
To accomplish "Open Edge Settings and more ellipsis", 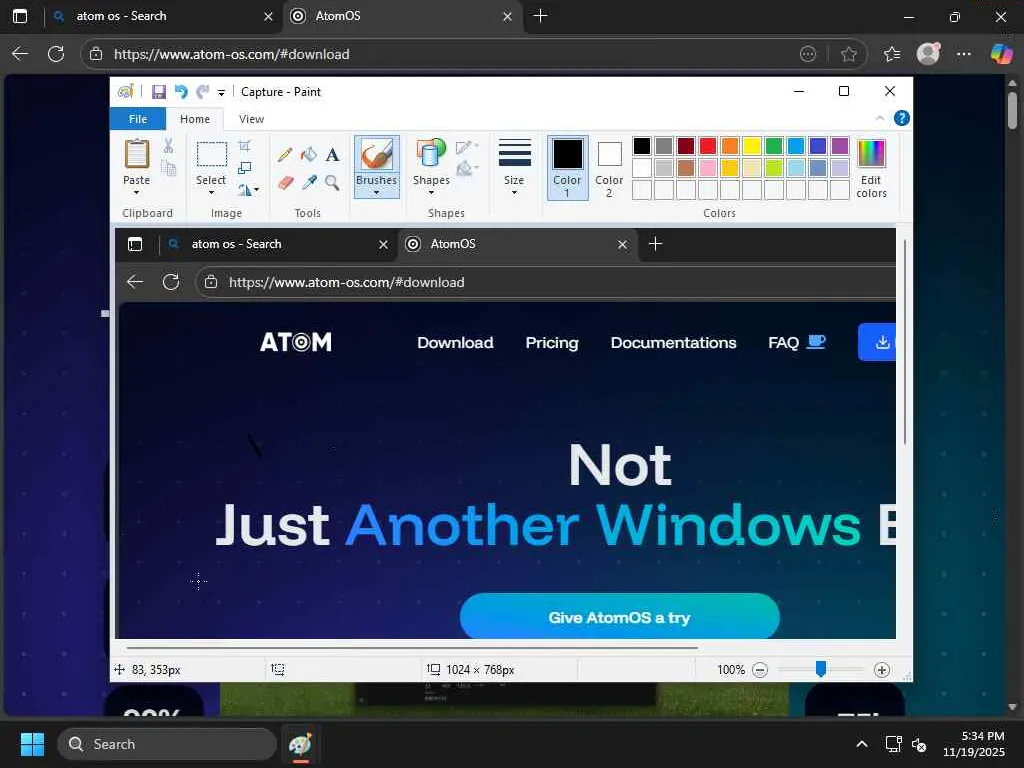I will tap(964, 54).
